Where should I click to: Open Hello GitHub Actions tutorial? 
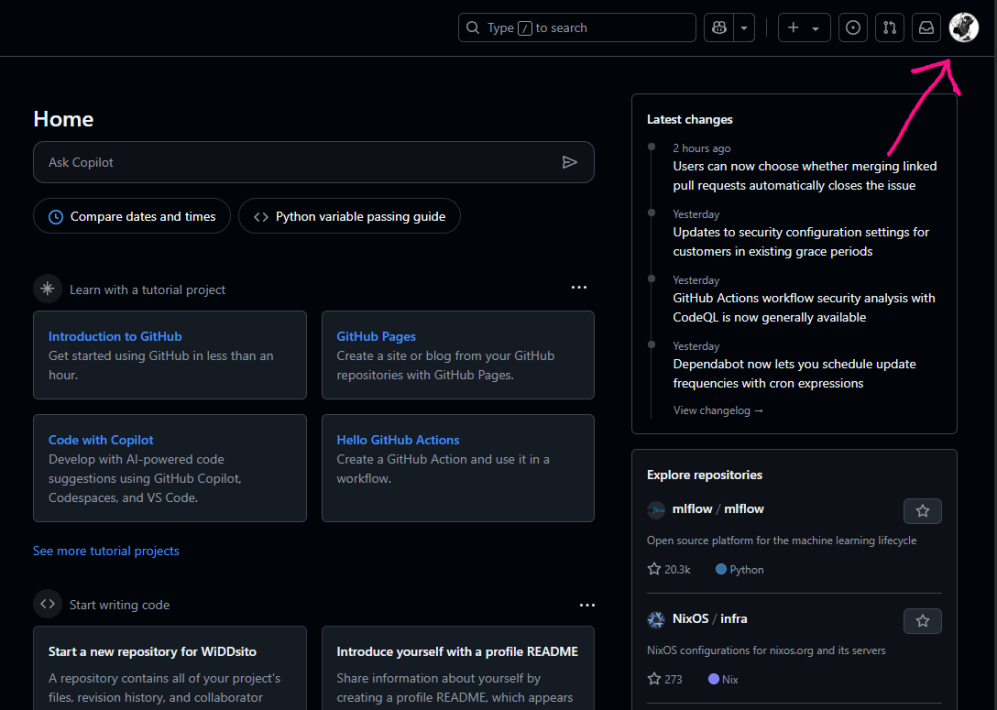[397, 440]
